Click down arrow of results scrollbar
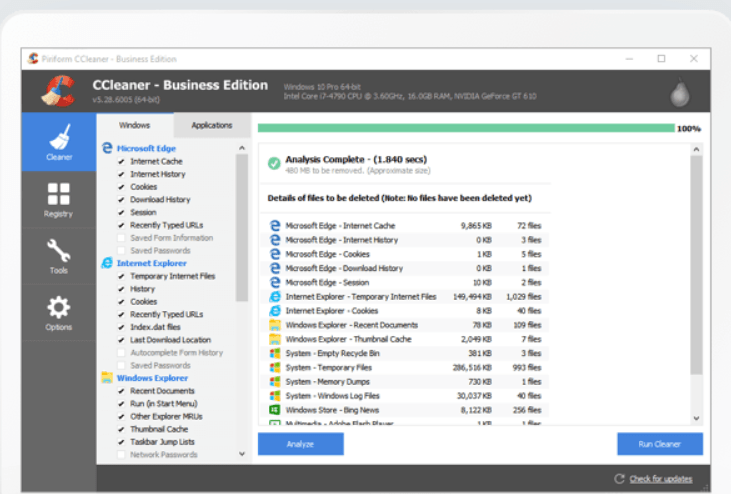Screen dimensions: 731x494 coord(697,418)
